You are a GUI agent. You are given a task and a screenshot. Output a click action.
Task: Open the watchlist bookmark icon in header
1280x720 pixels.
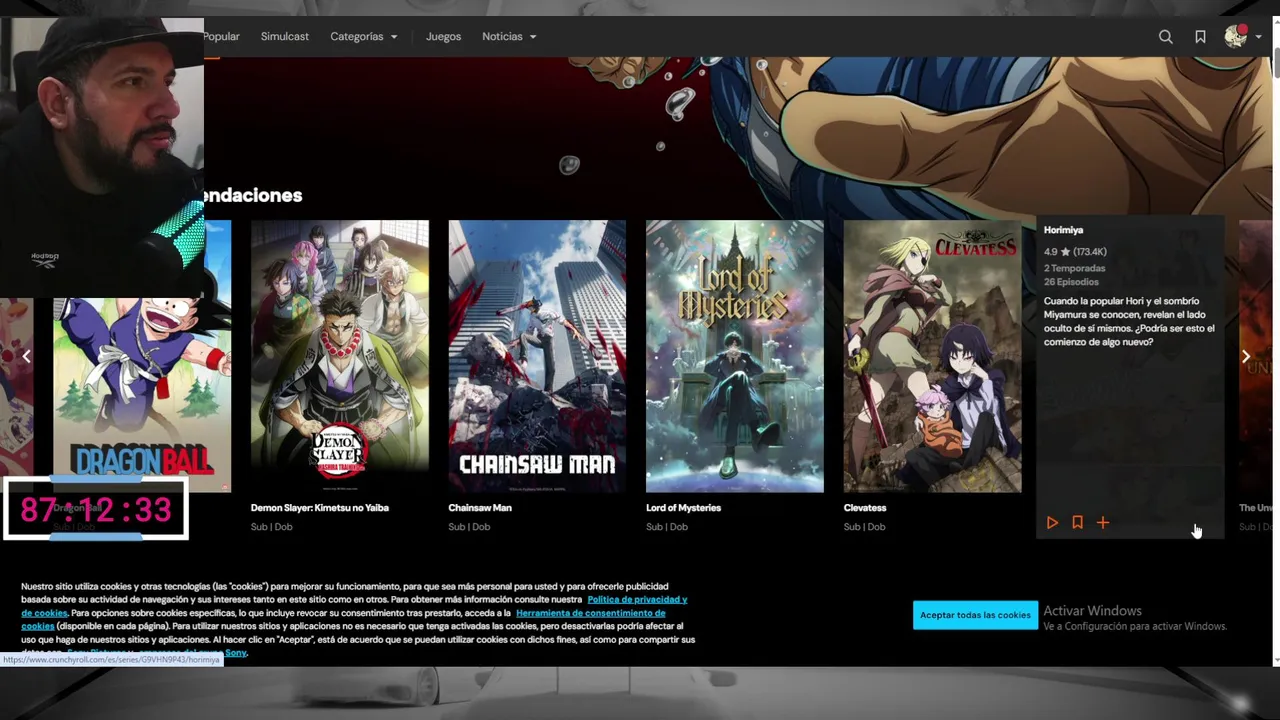[x=1200, y=36]
